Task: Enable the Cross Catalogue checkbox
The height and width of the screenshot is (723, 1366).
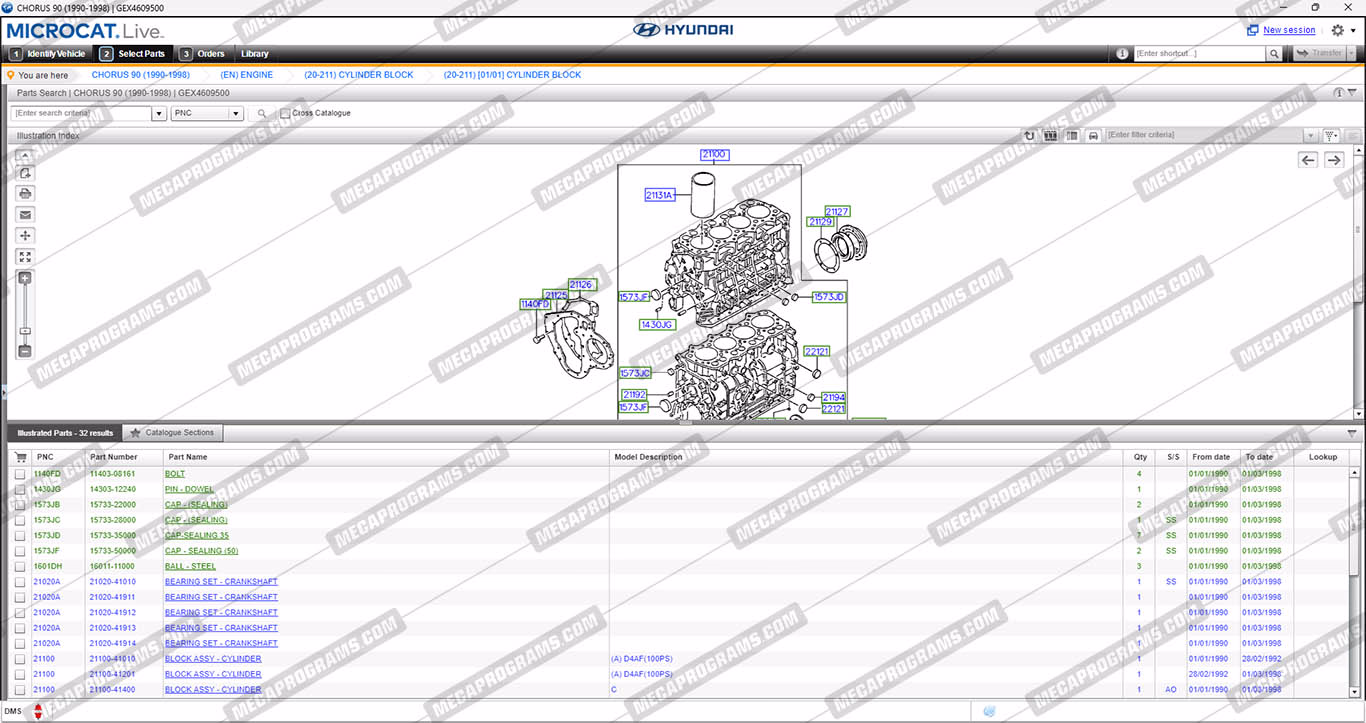Action: click(285, 114)
